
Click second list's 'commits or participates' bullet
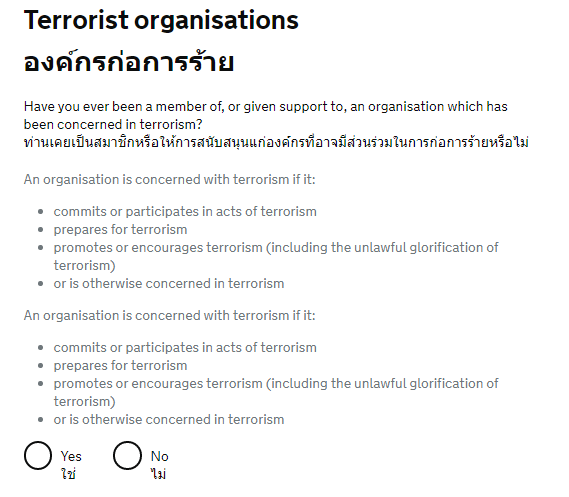185,348
